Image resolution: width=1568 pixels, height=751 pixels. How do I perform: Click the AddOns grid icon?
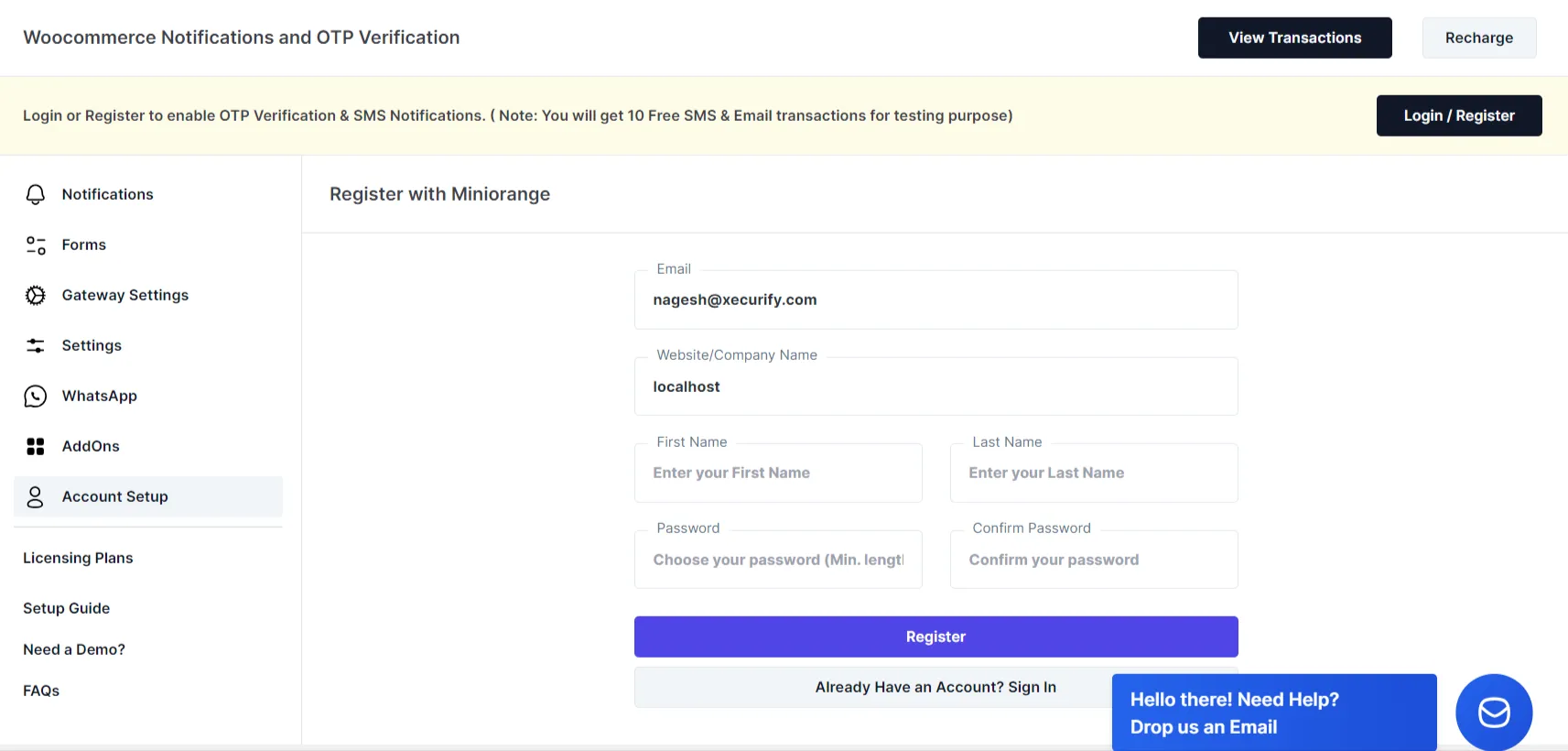tap(35, 446)
